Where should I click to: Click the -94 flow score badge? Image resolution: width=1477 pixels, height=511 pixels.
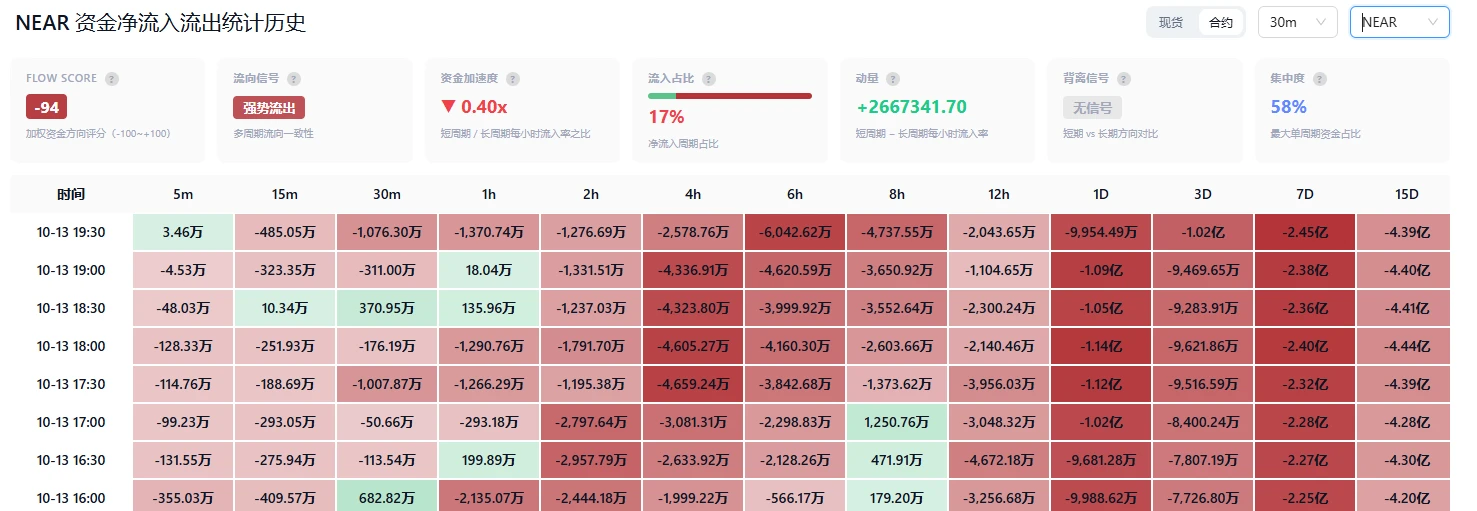tap(46, 107)
